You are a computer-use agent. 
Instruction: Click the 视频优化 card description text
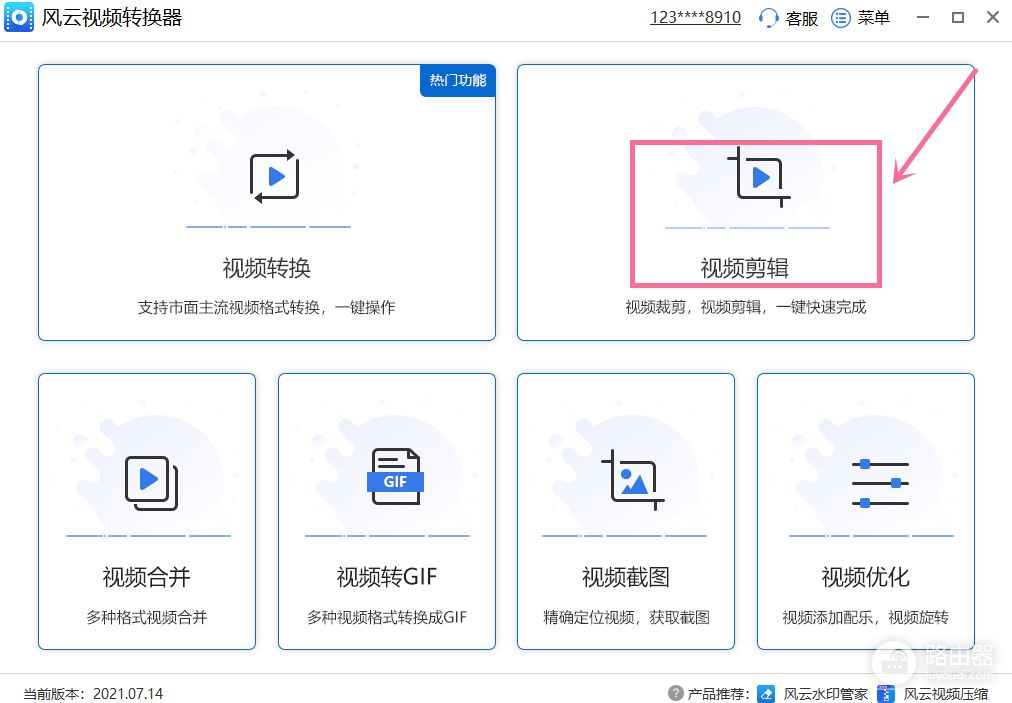tap(865, 617)
